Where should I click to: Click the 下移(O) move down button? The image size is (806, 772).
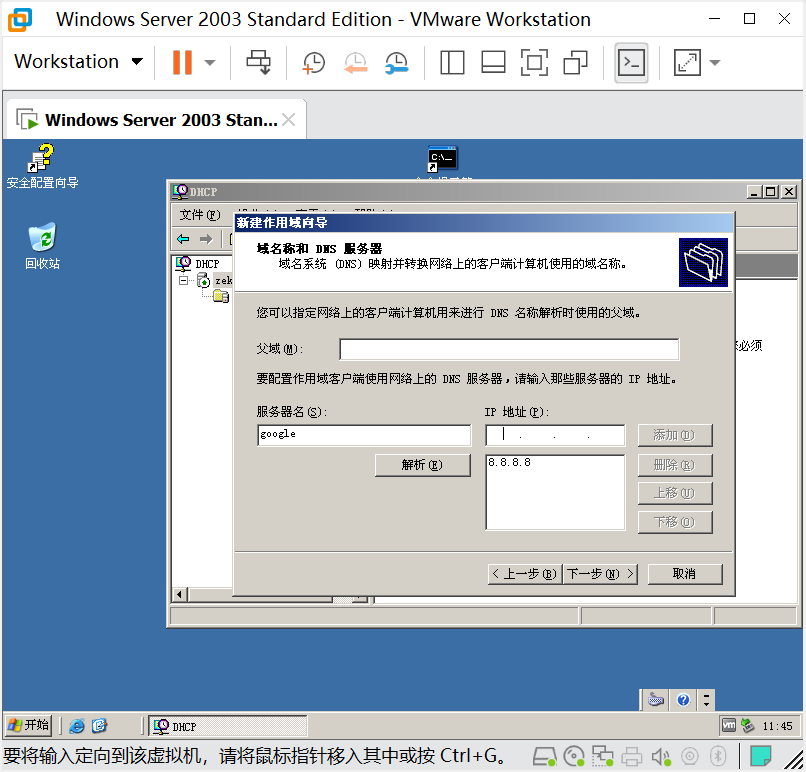[675, 522]
